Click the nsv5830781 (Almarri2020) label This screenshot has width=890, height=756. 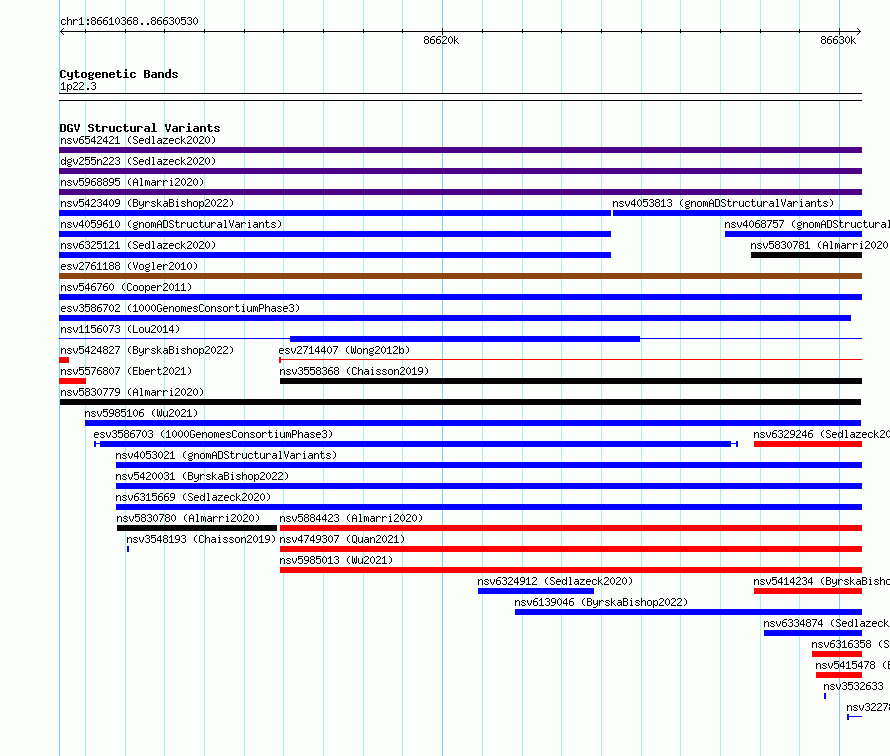[820, 245]
